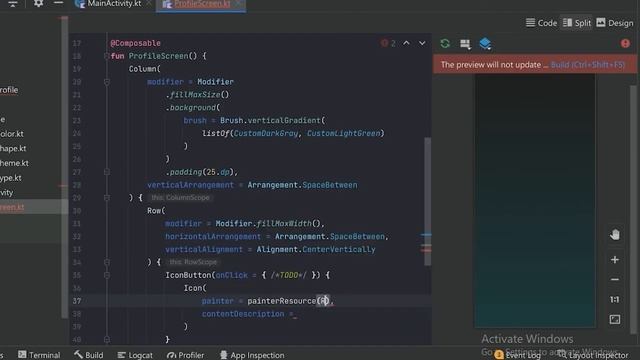Open the Profiler tool window

(185, 355)
